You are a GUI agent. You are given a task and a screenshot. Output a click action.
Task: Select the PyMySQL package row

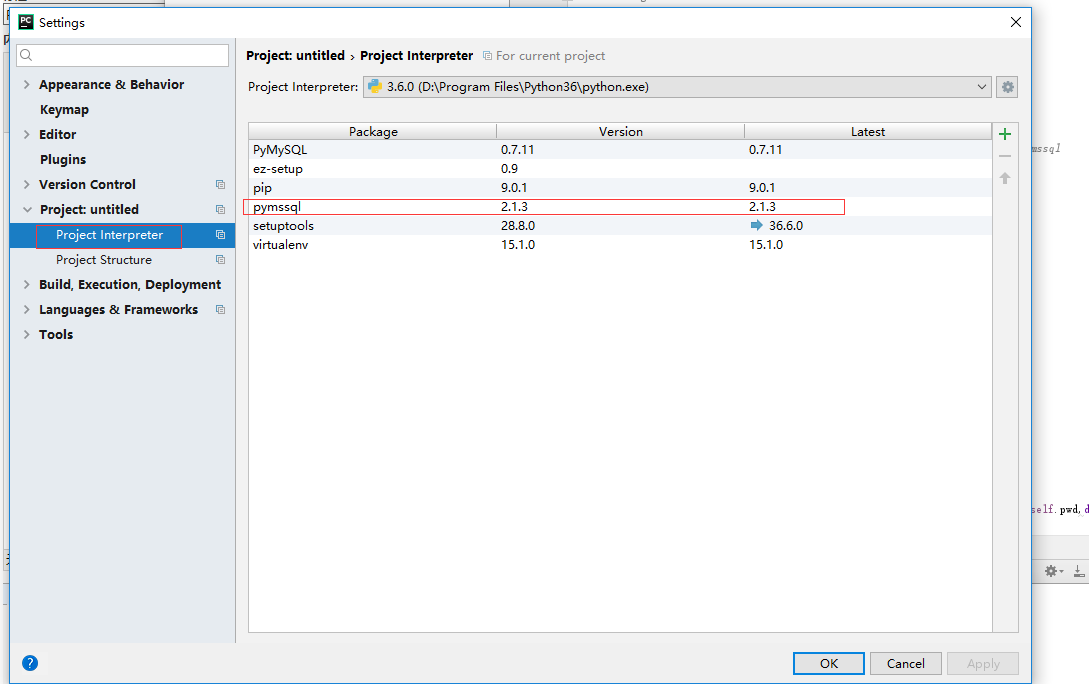pos(620,149)
